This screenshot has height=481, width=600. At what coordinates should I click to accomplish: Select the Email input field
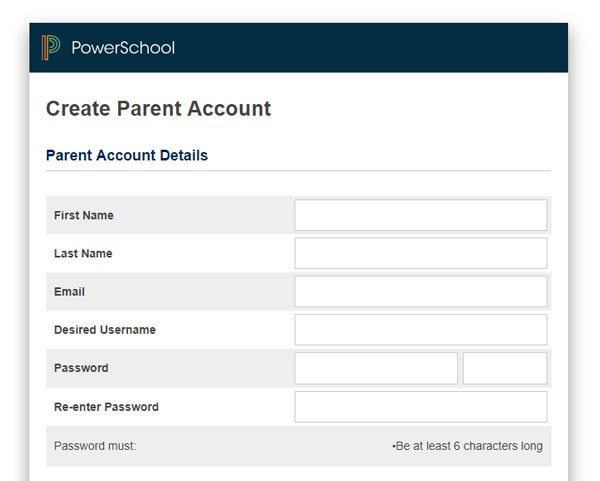point(421,292)
